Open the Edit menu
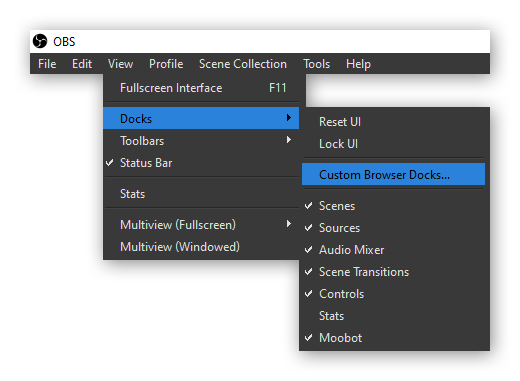Image resolution: width=520 pixels, height=381 pixels. coord(82,64)
